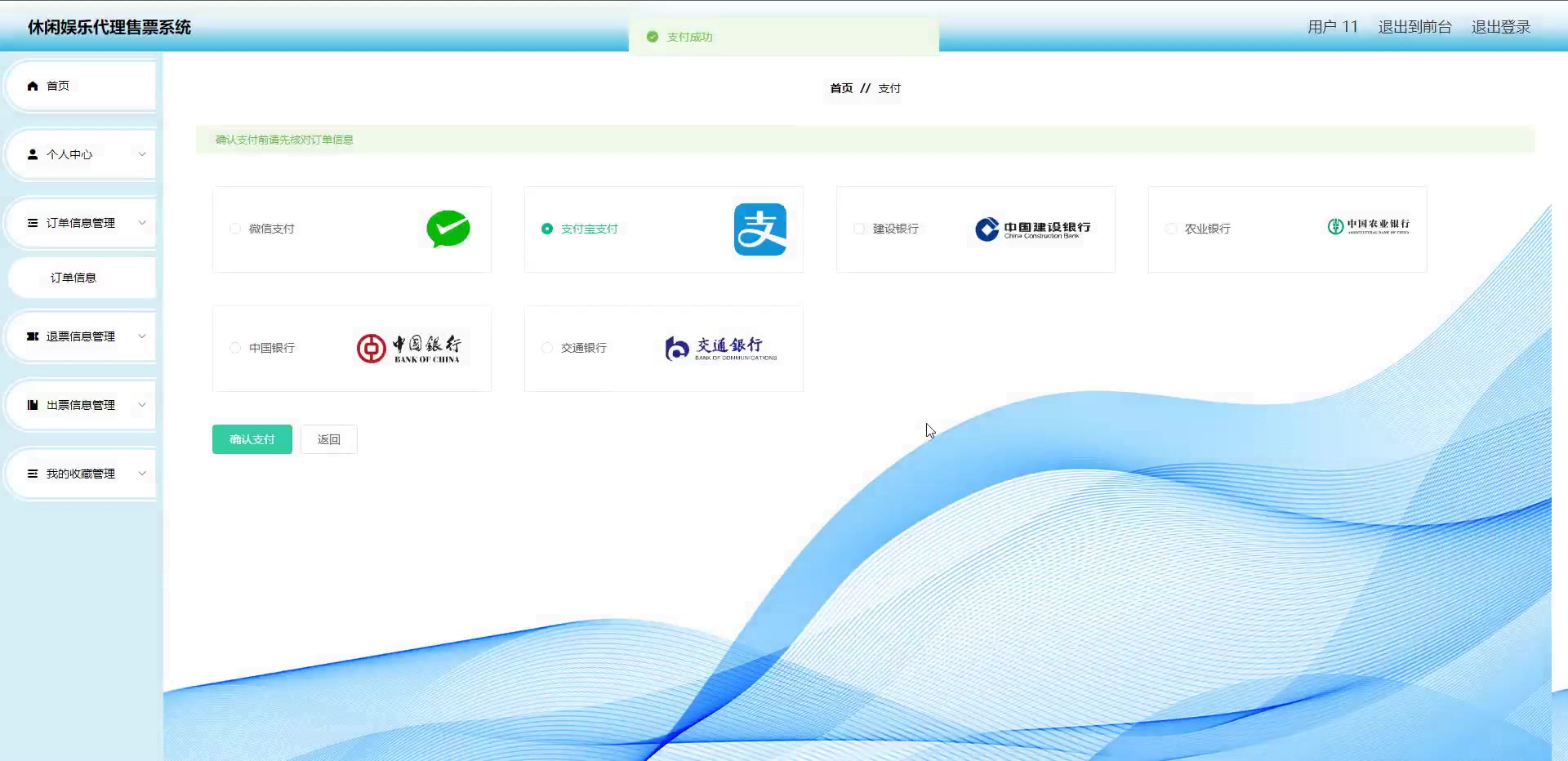This screenshot has width=1568, height=761.
Task: Open the 退票信息管理 sidebar menu
Action: tap(82, 336)
